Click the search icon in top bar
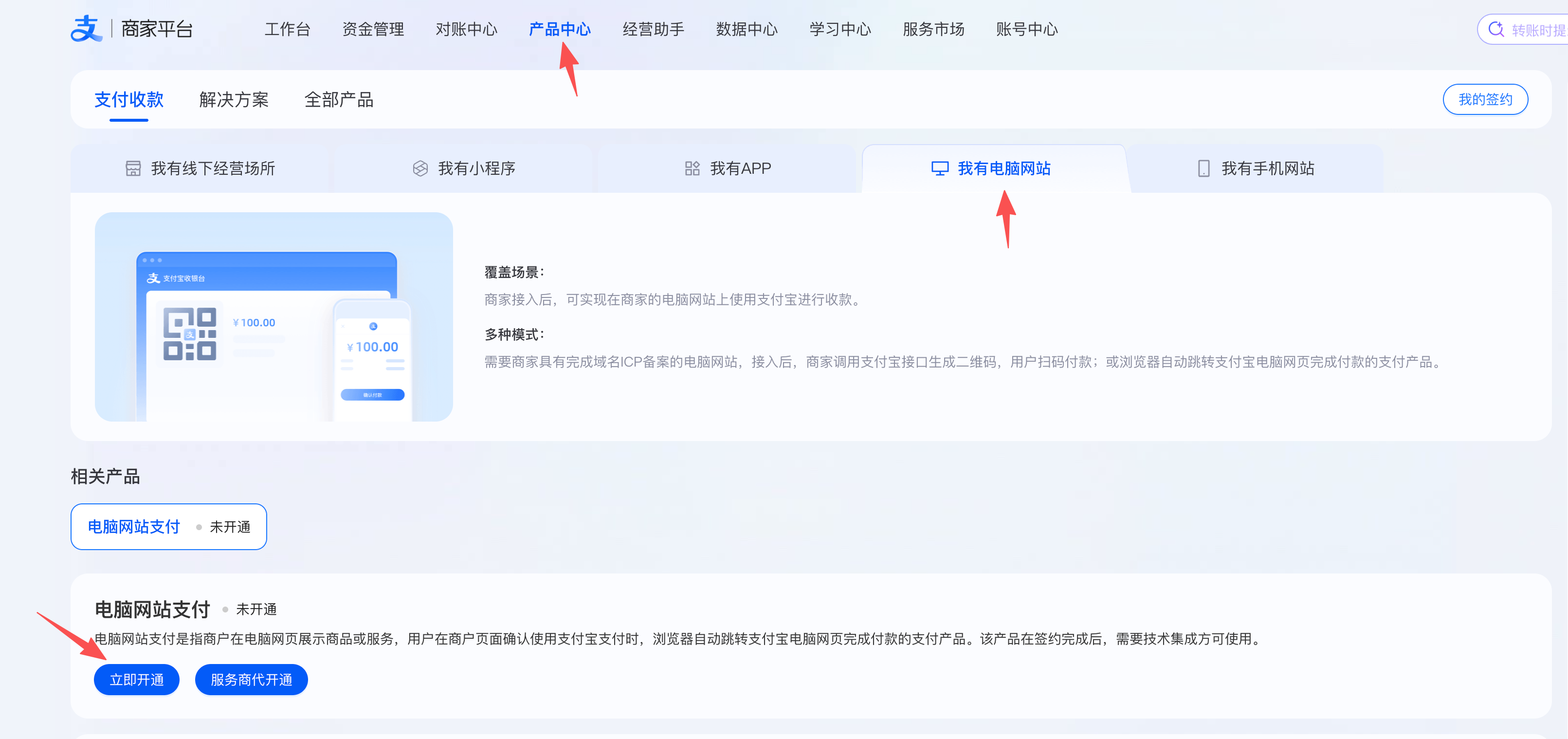1568x739 pixels. (x=1495, y=29)
